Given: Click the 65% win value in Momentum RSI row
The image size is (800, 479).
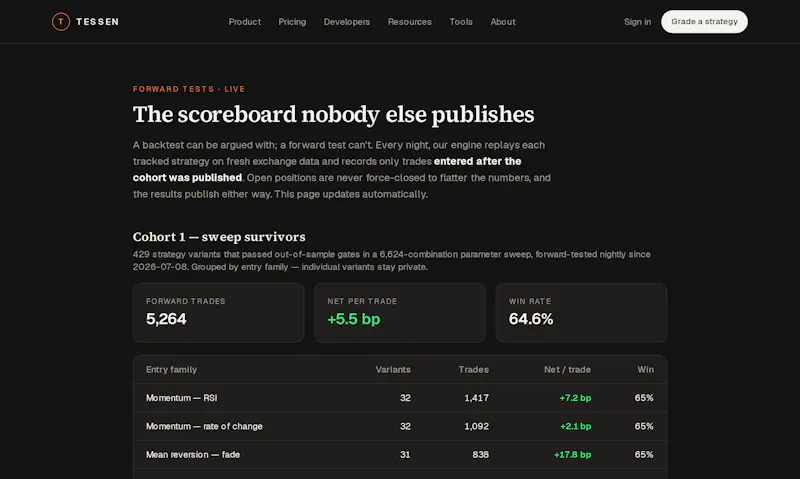Looking at the screenshot, I should 644,398.
